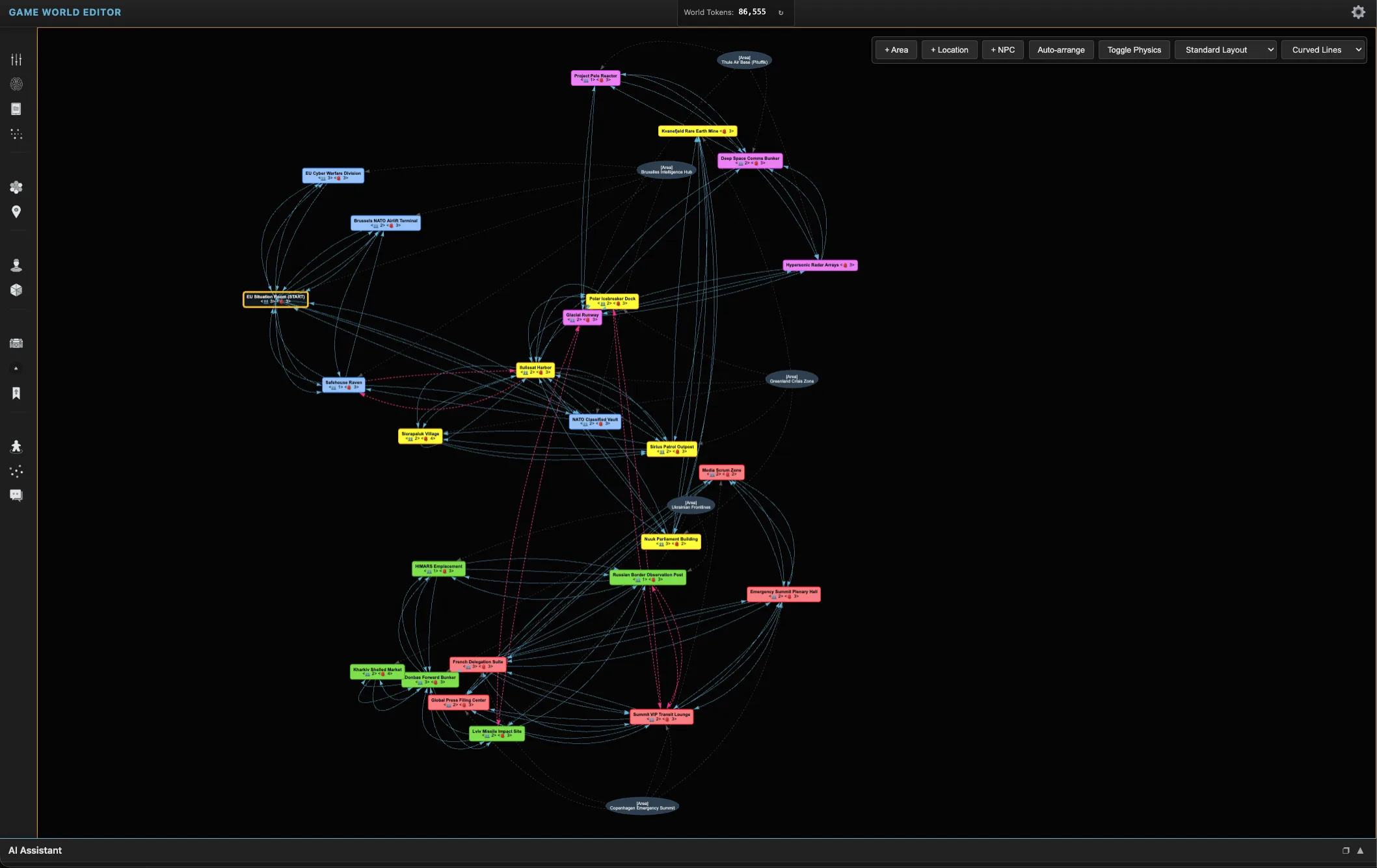Toggle Physics on the graph

tap(1134, 50)
